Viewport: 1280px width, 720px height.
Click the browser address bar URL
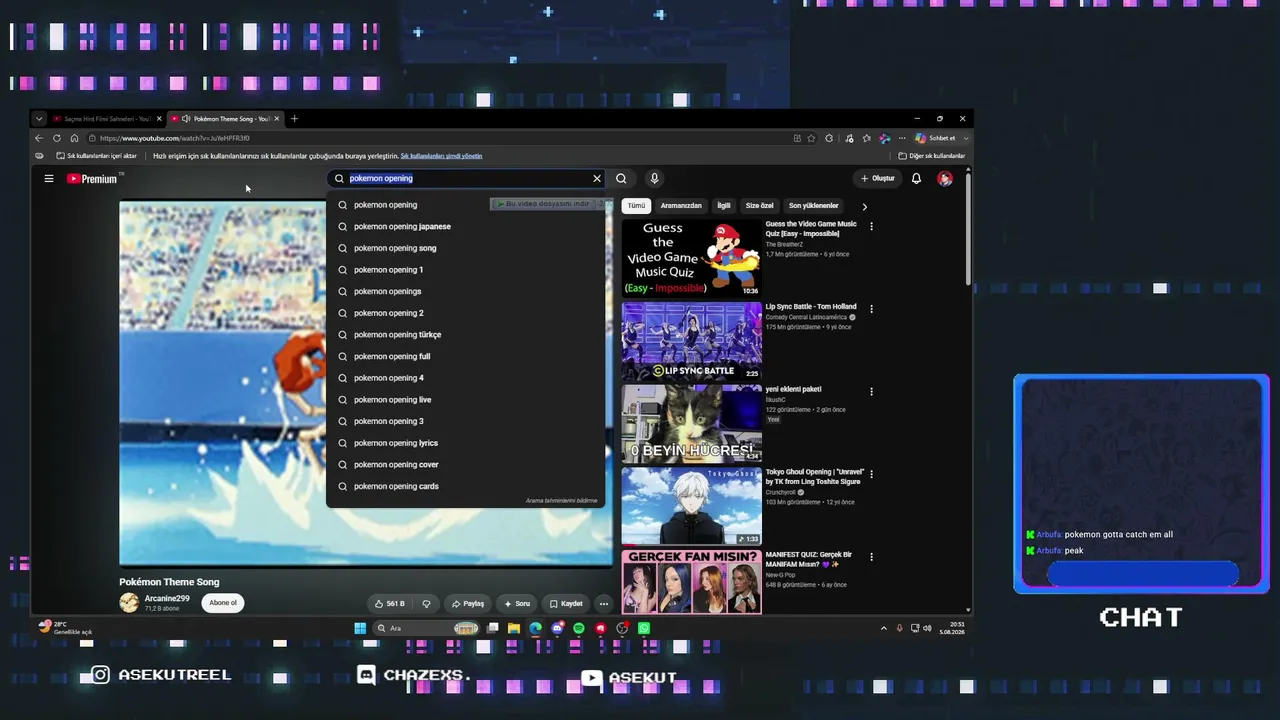(x=175, y=138)
